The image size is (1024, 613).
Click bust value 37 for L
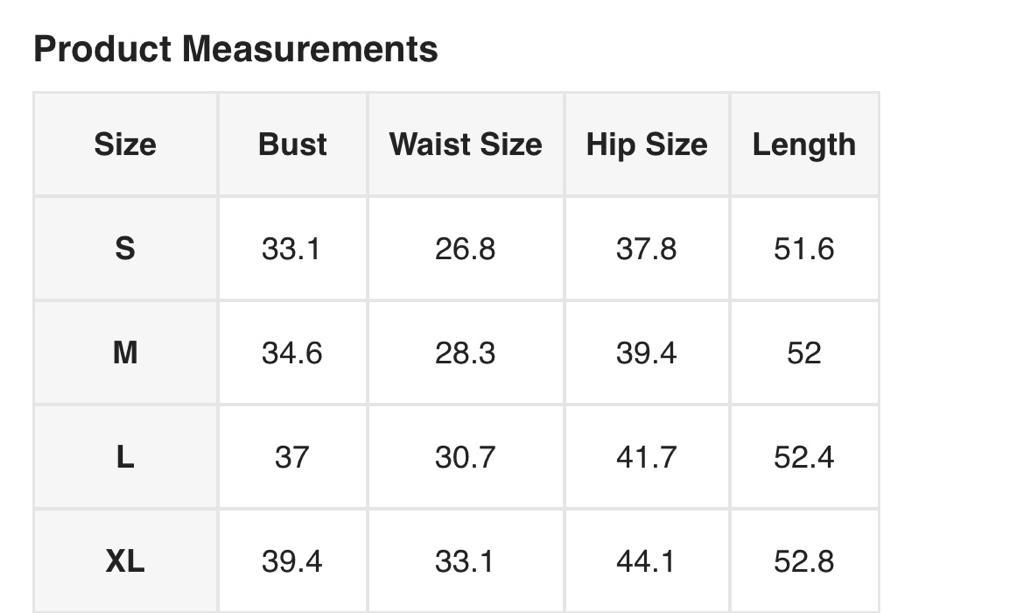point(292,457)
